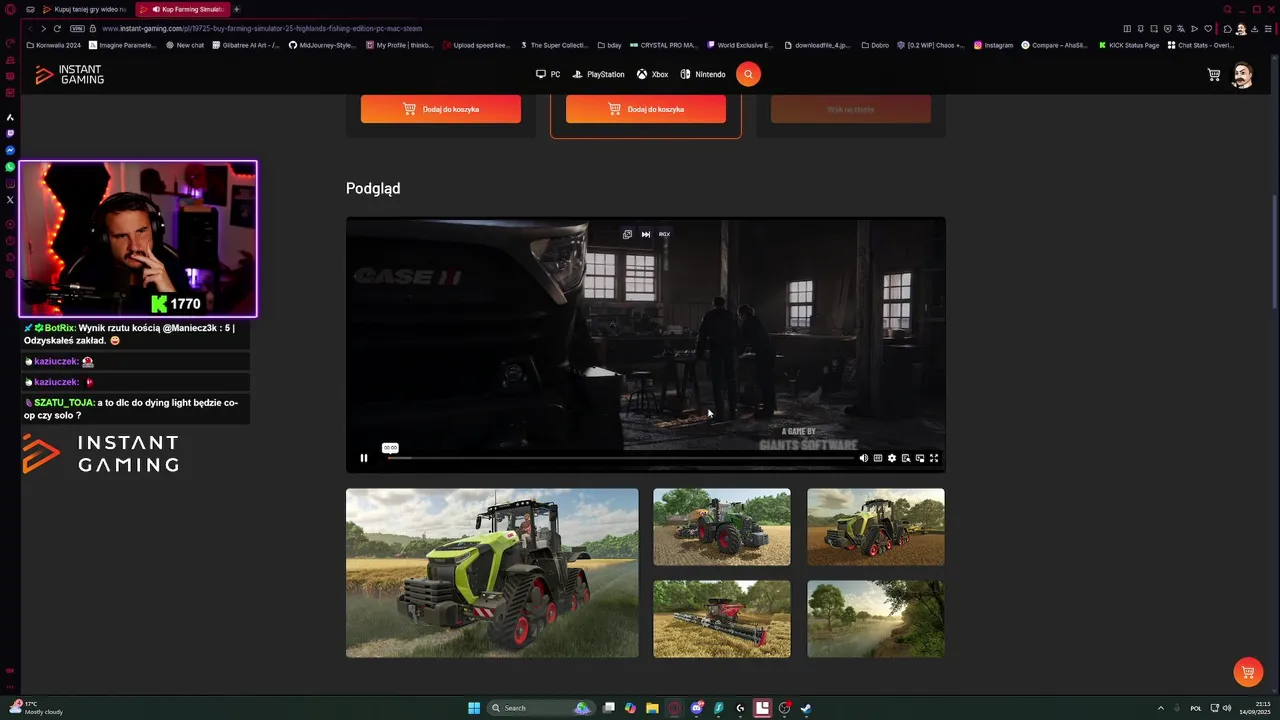Open the video player settings gear

[x=892, y=458]
